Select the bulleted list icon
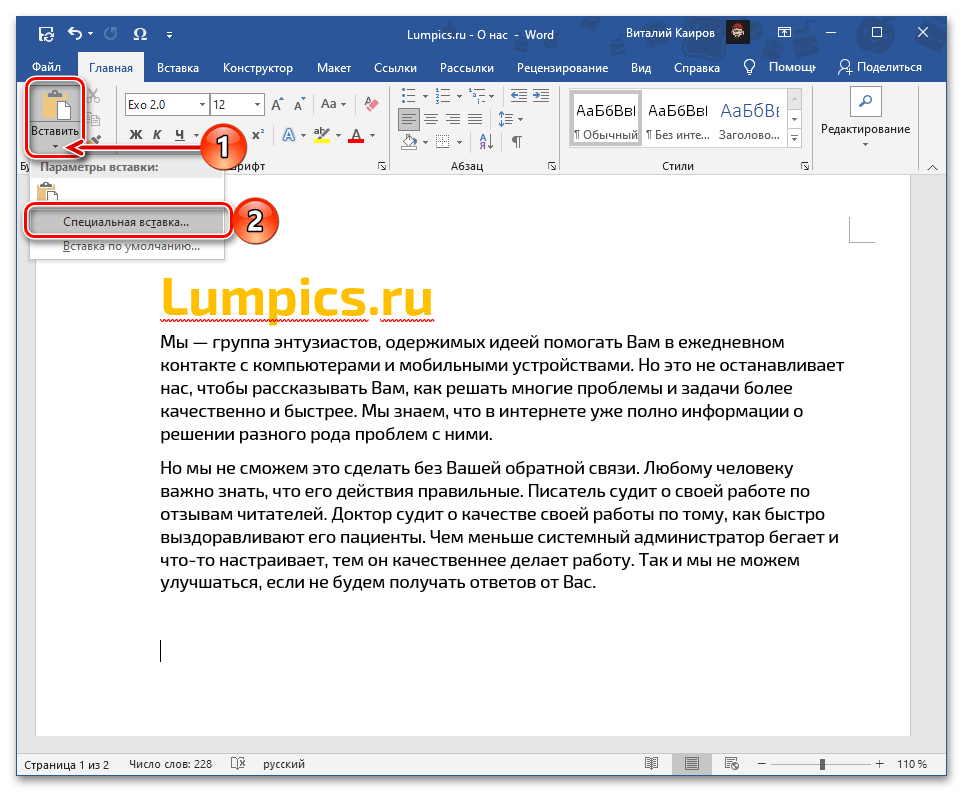The image size is (963, 792). [x=408, y=96]
